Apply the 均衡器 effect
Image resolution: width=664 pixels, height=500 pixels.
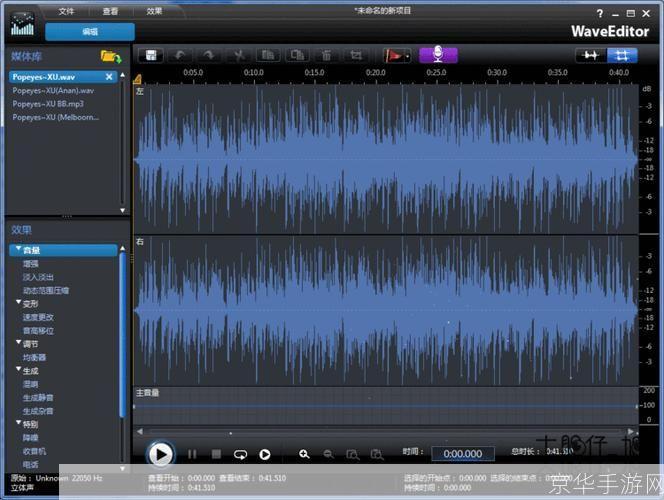coord(35,357)
